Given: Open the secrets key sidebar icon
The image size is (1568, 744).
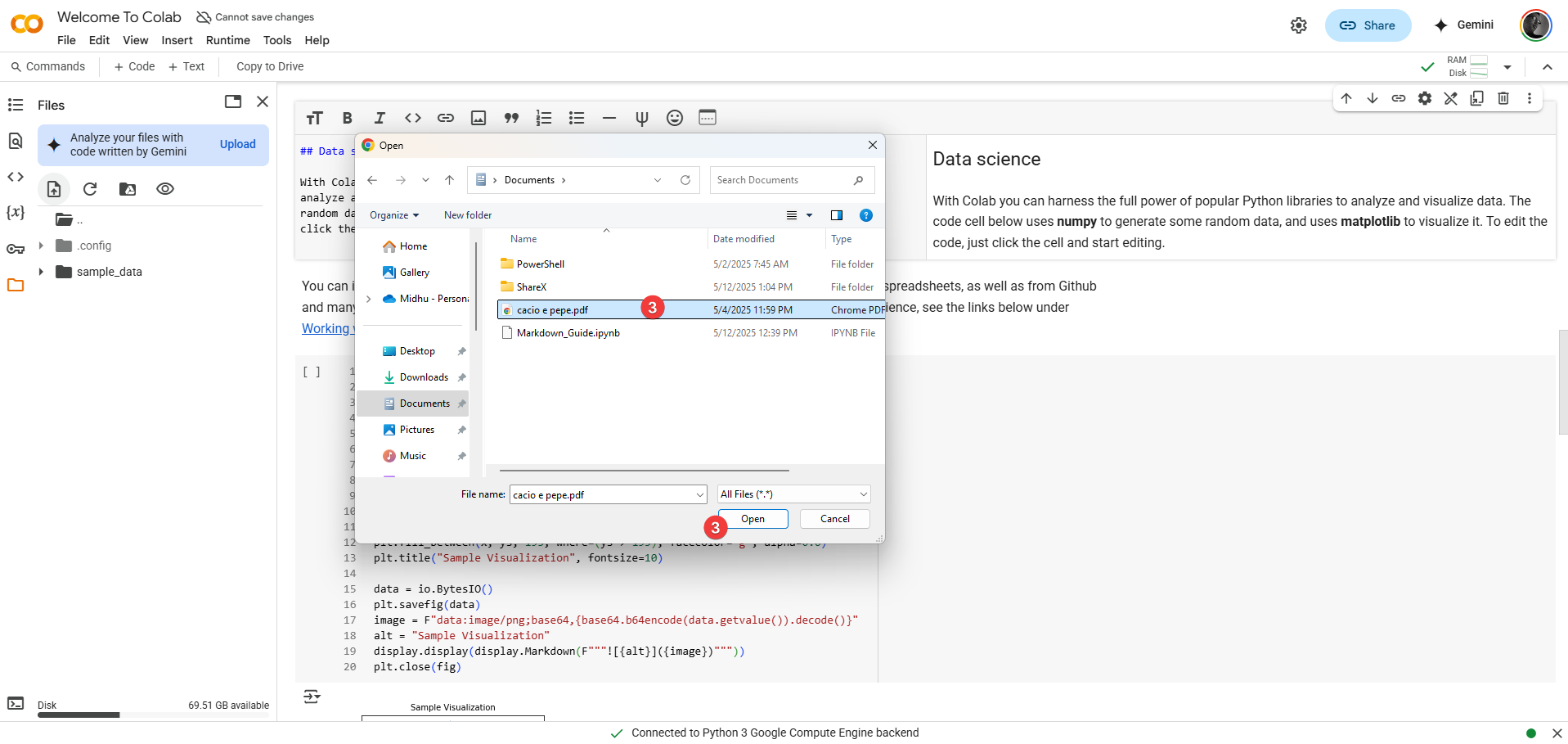Looking at the screenshot, I should pyautogui.click(x=16, y=249).
